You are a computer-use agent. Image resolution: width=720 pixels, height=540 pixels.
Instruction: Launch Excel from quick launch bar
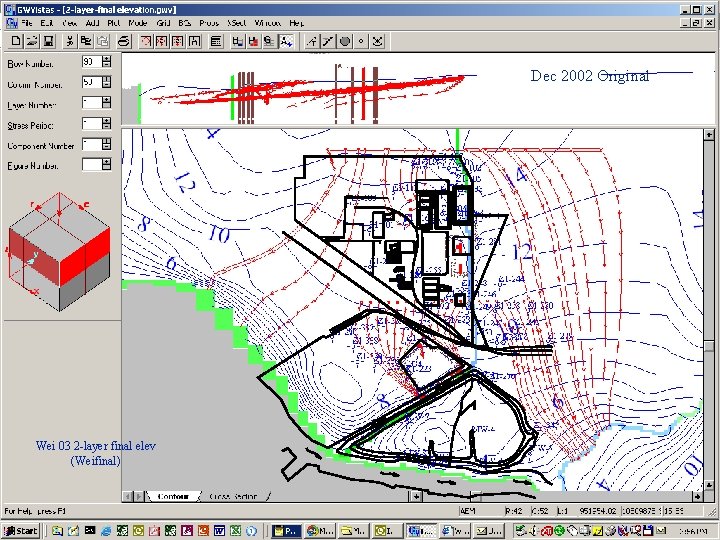[236, 531]
